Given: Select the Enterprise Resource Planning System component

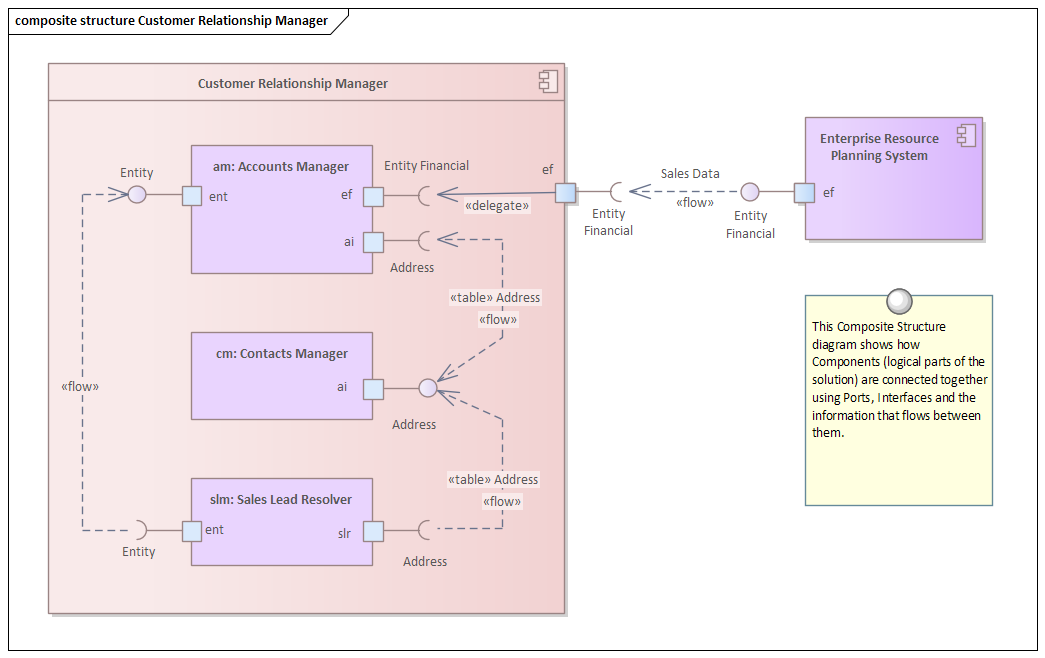Looking at the screenshot, I should coord(894,179).
